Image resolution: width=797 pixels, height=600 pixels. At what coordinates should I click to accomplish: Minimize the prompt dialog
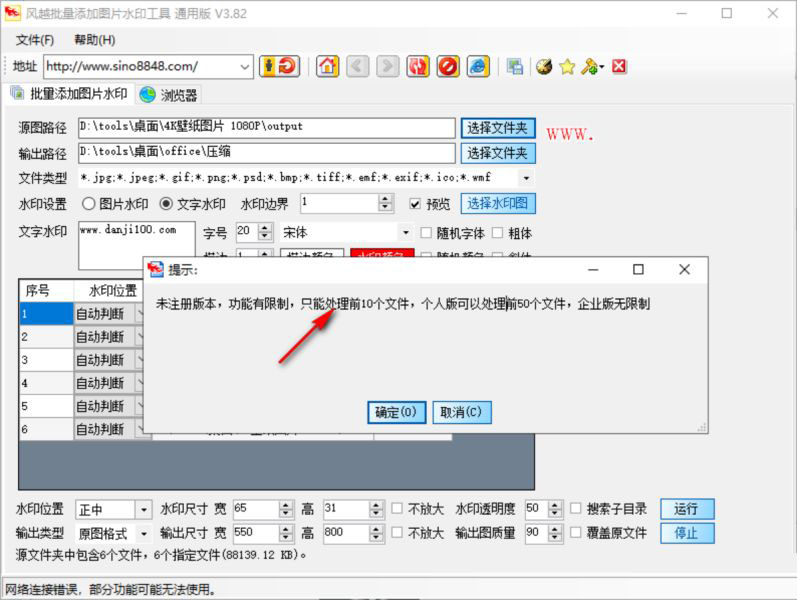(593, 269)
